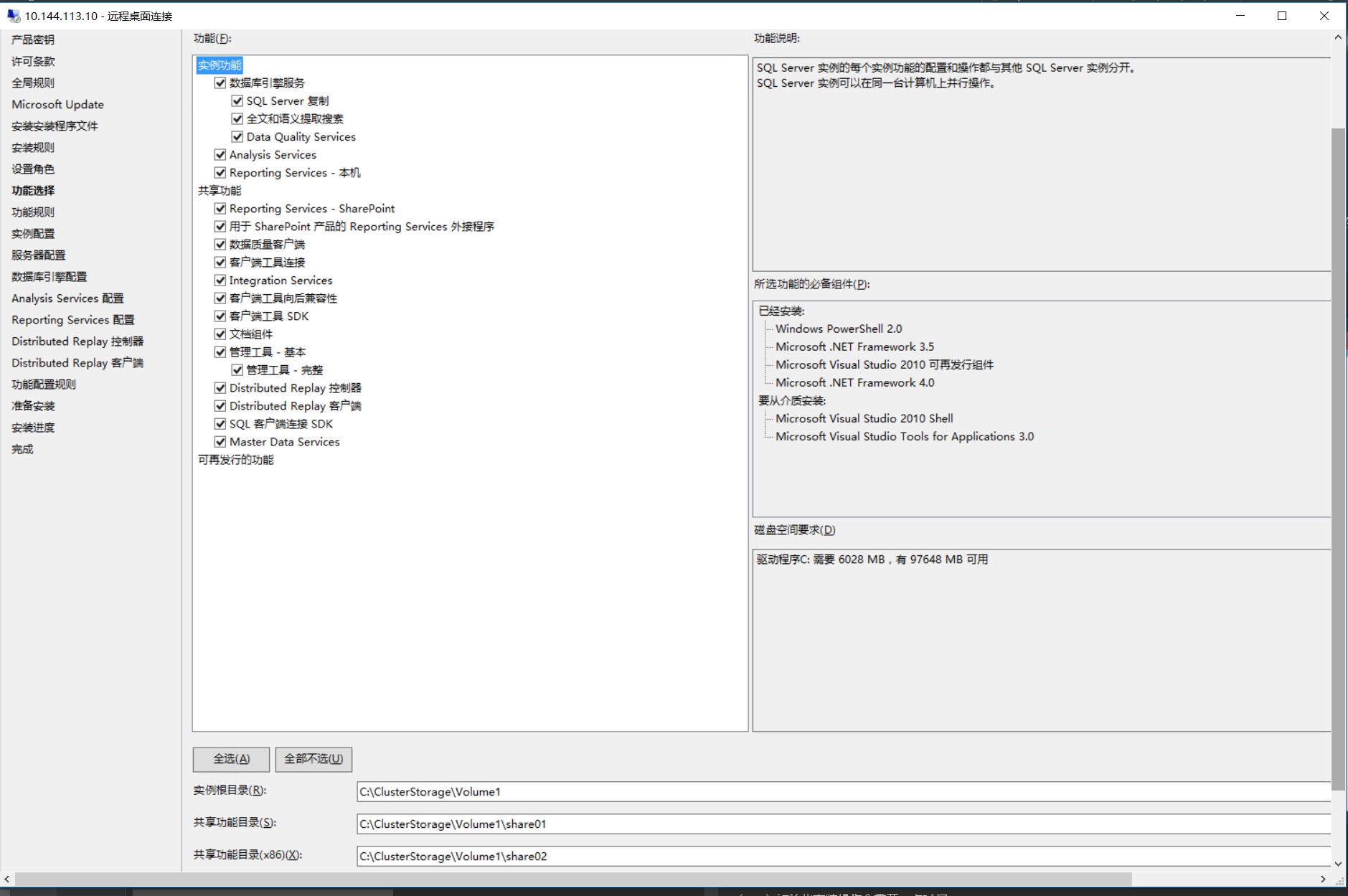Toggle Reporting Services - 本机 checkbox
Image resolution: width=1348 pixels, height=896 pixels.
220,173
